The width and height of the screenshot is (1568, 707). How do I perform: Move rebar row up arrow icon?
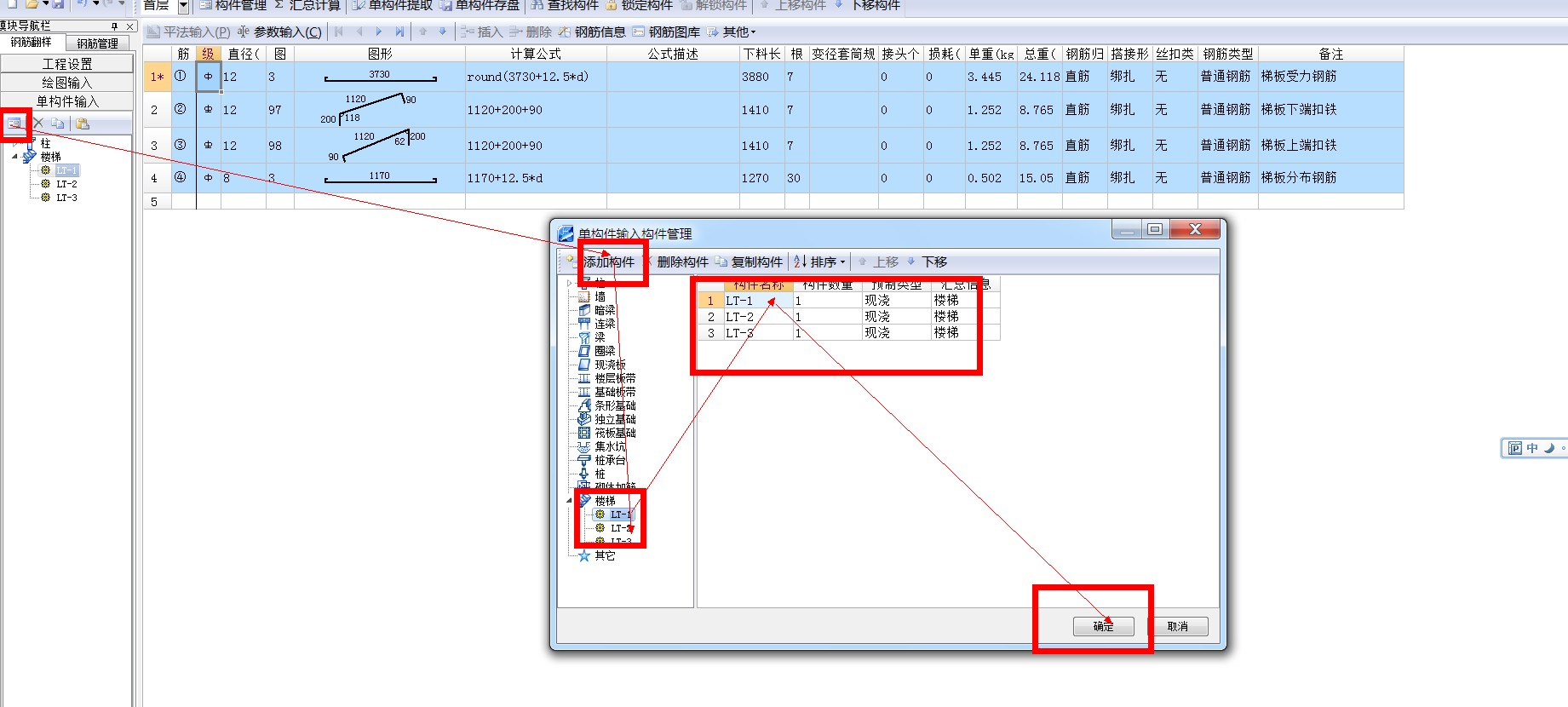(422, 32)
